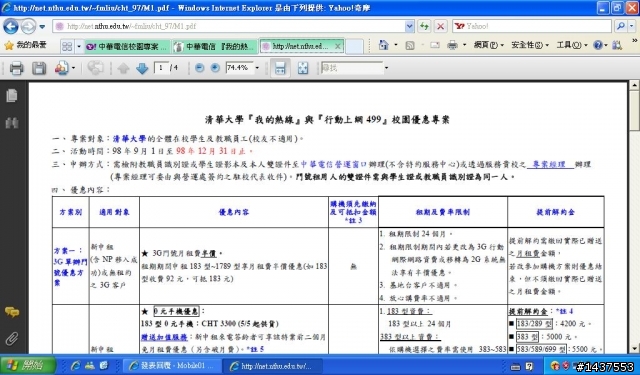Viewport: 640px width, 375px height.
Task: Refresh the page with the green arrows icon
Action: click(x=424, y=27)
